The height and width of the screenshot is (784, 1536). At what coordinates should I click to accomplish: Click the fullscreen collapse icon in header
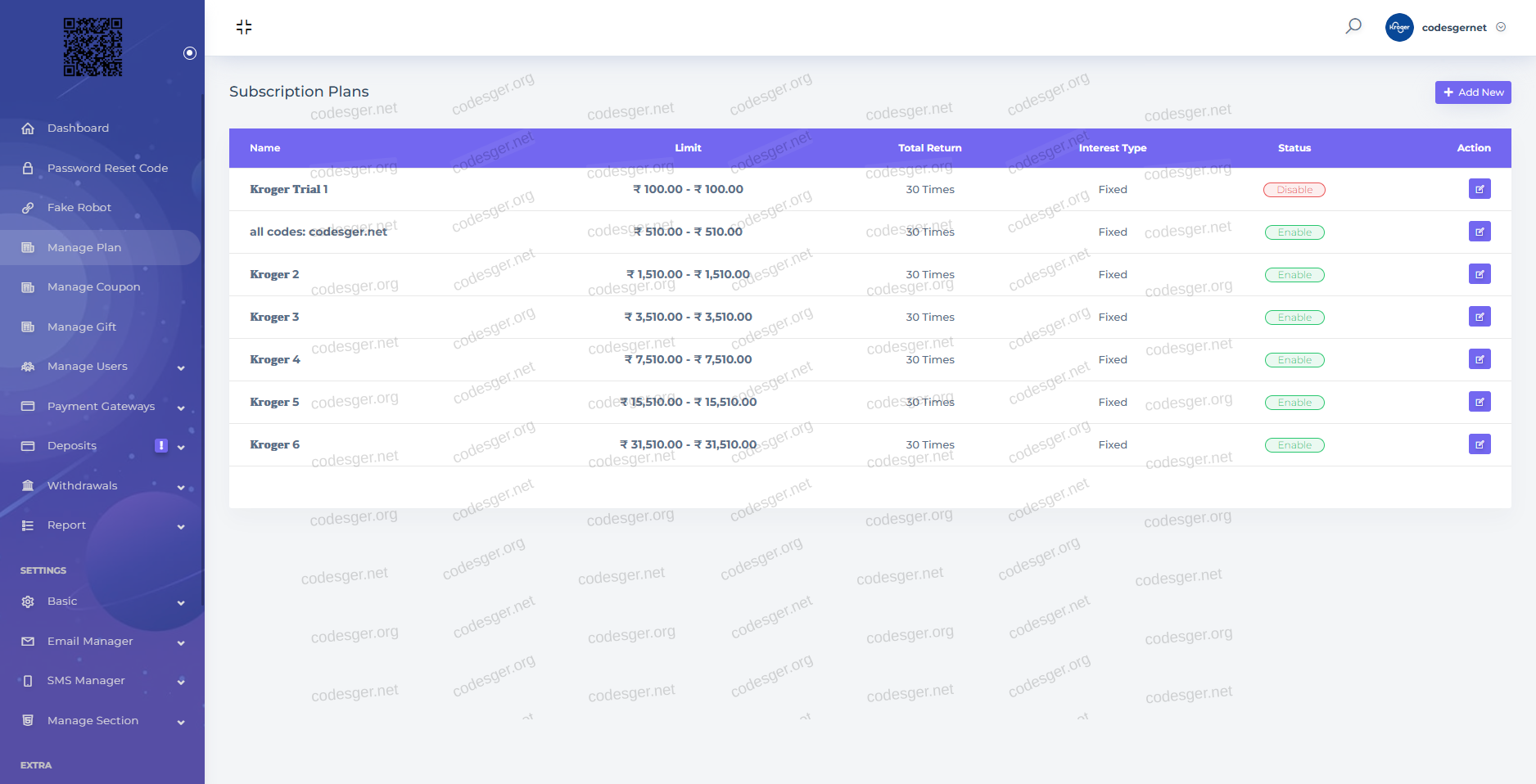(x=244, y=27)
